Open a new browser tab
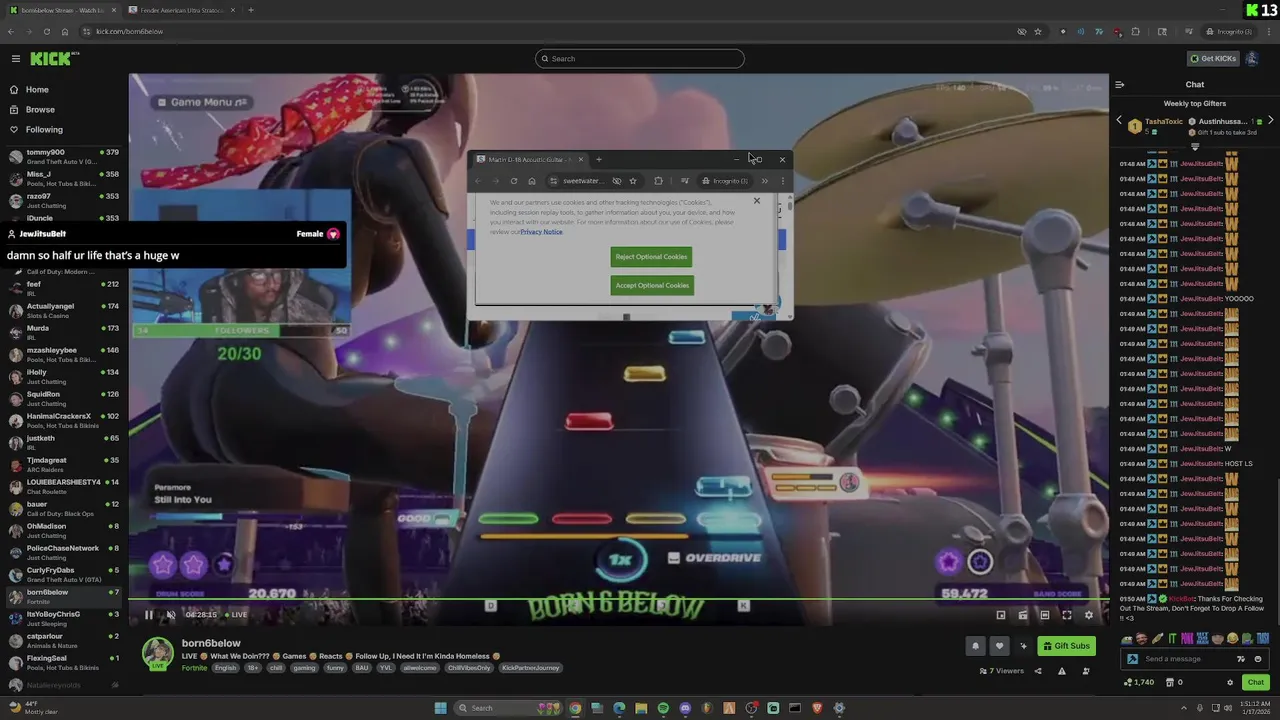The width and height of the screenshot is (1280, 720). (251, 10)
